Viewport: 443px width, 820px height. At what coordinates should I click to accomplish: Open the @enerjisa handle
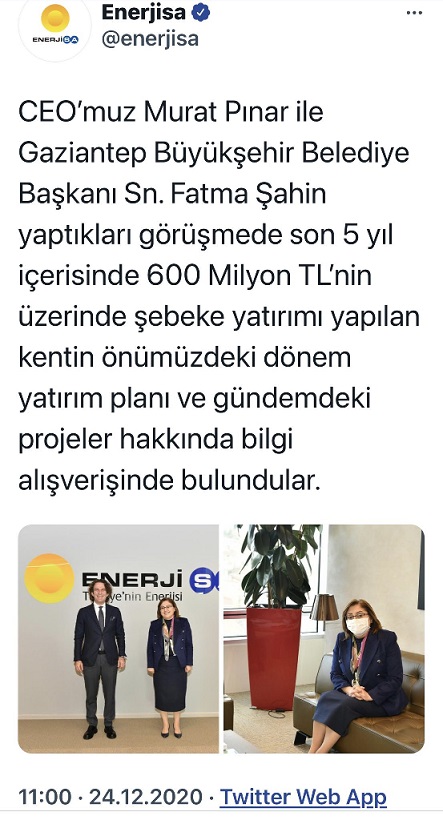[150, 39]
